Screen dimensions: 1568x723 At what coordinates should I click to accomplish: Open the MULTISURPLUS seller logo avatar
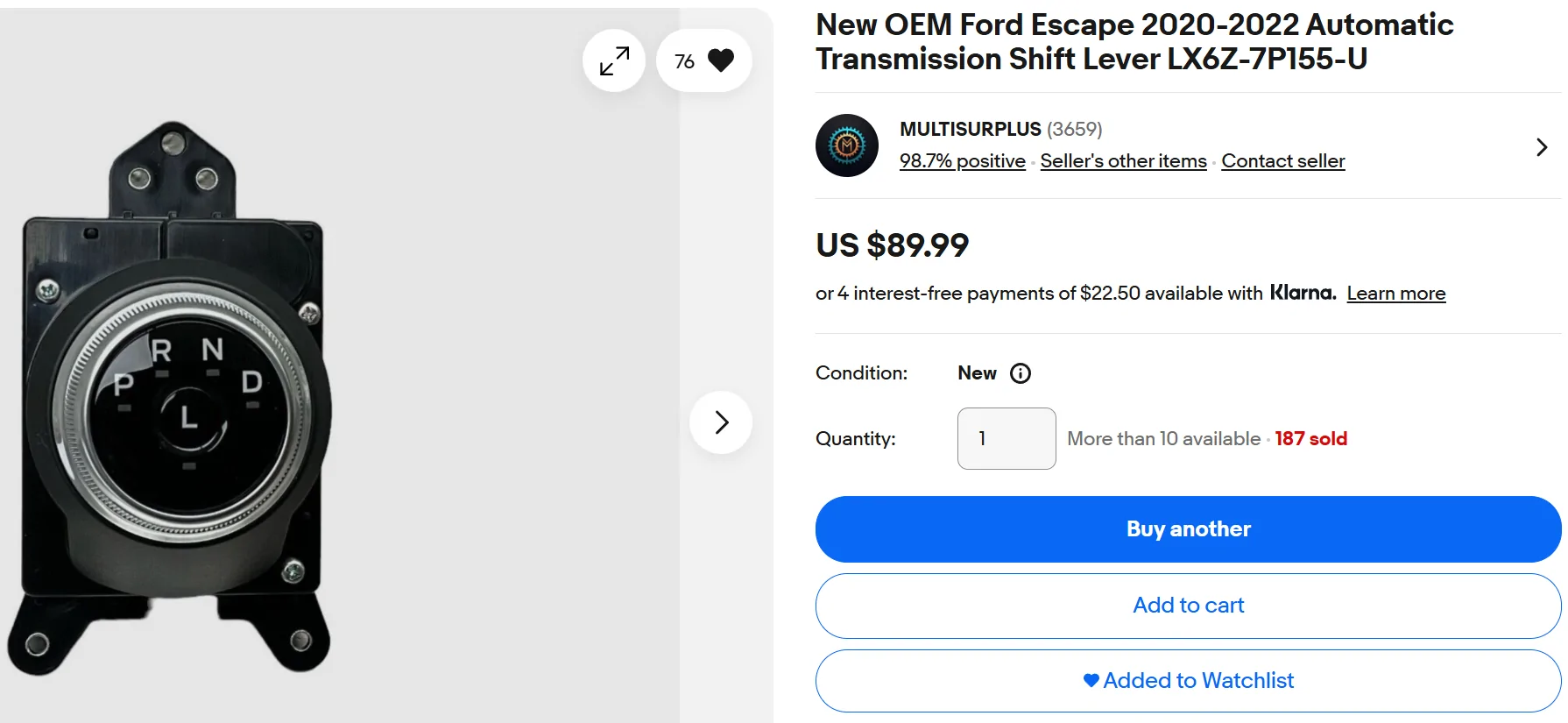847,145
